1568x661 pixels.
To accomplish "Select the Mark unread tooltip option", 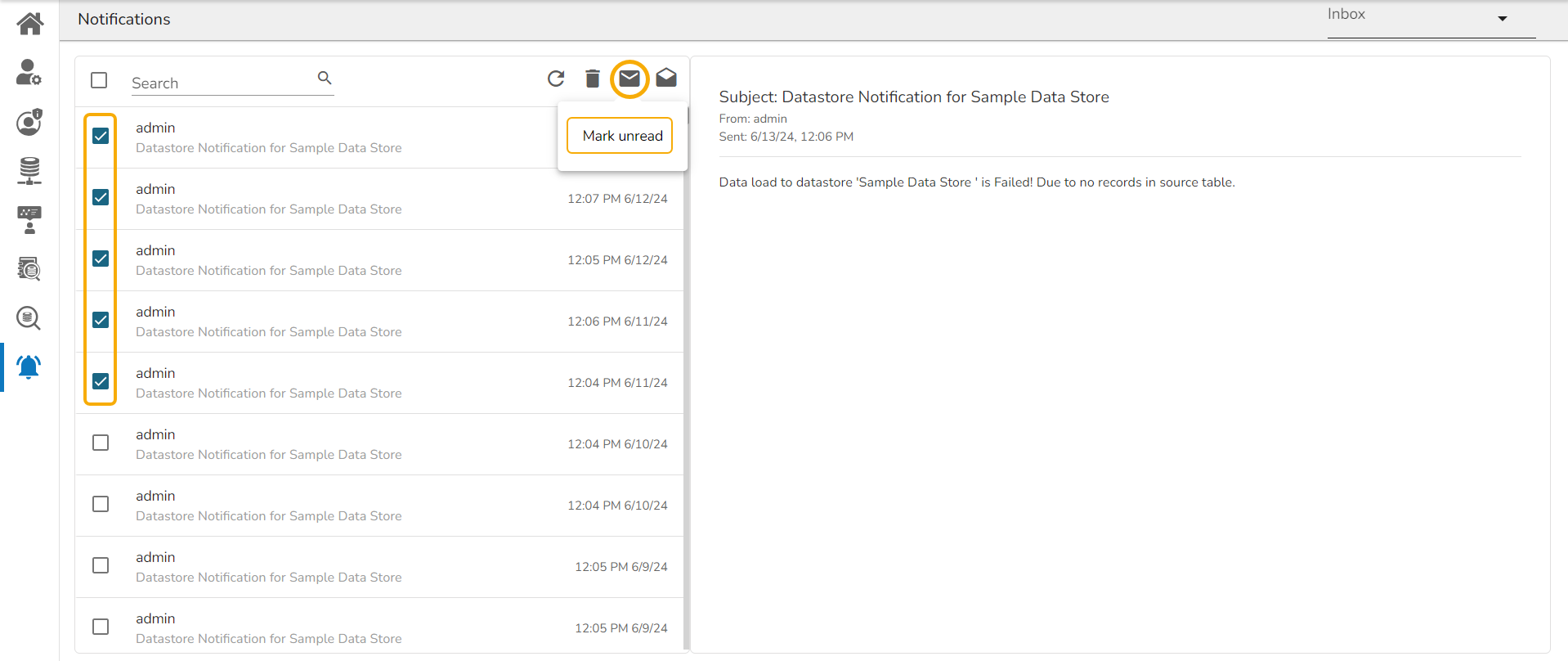I will coord(620,136).
